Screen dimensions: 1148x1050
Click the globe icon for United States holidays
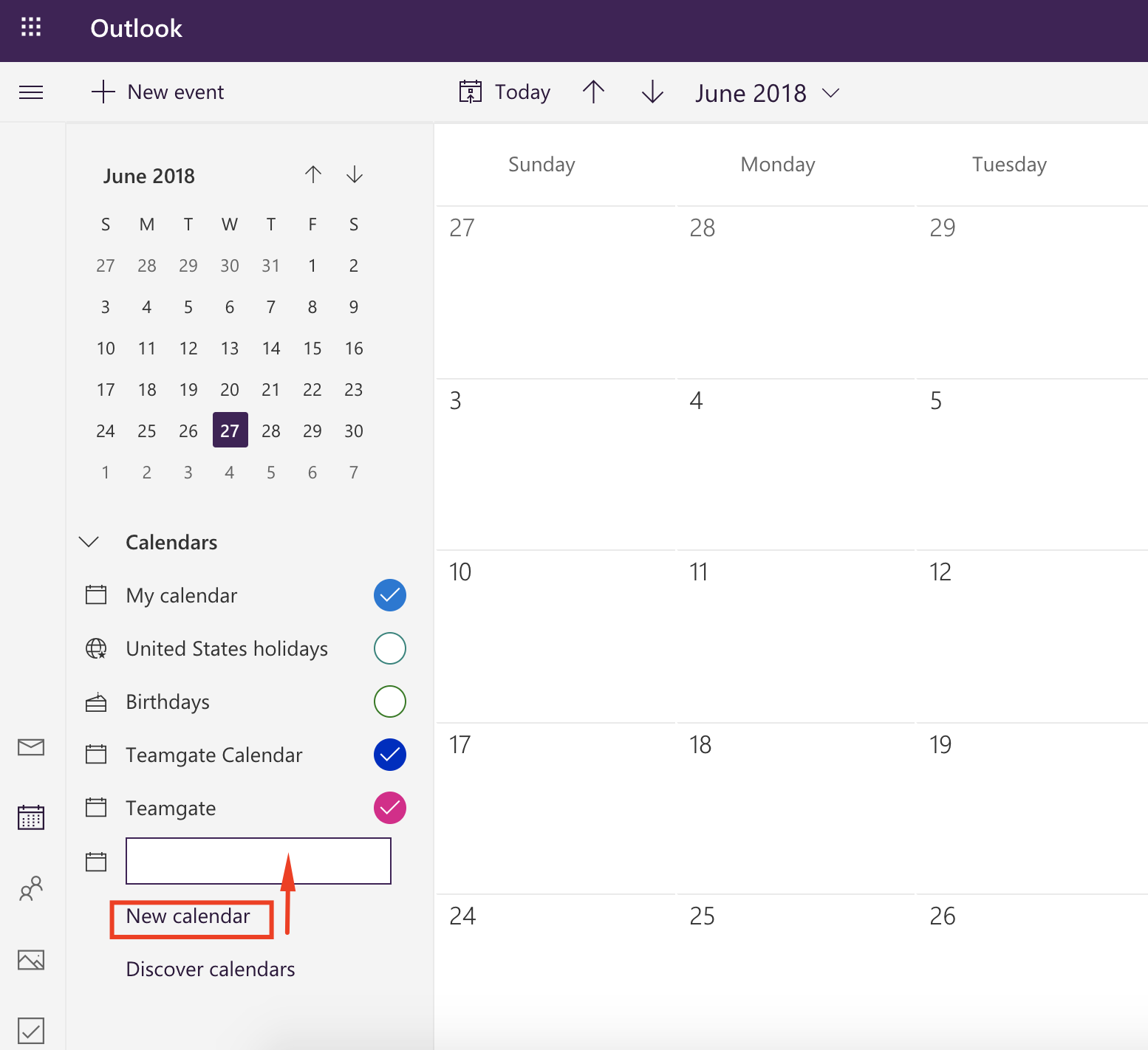tap(96, 648)
